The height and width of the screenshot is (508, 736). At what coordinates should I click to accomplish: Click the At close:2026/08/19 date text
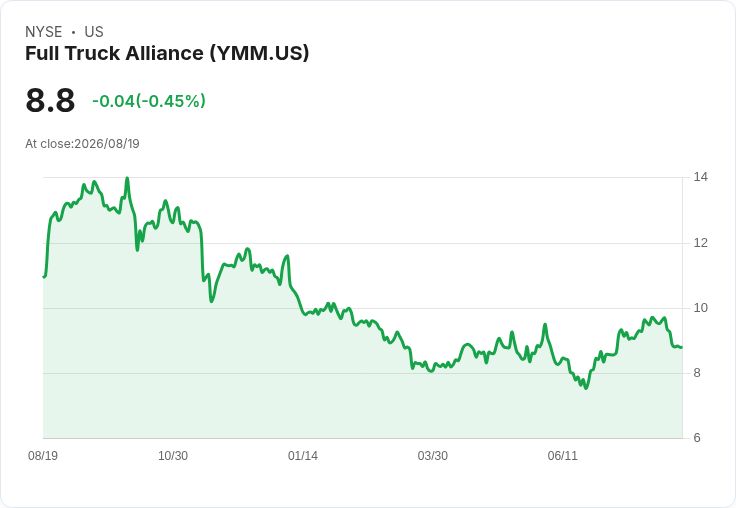pos(82,144)
